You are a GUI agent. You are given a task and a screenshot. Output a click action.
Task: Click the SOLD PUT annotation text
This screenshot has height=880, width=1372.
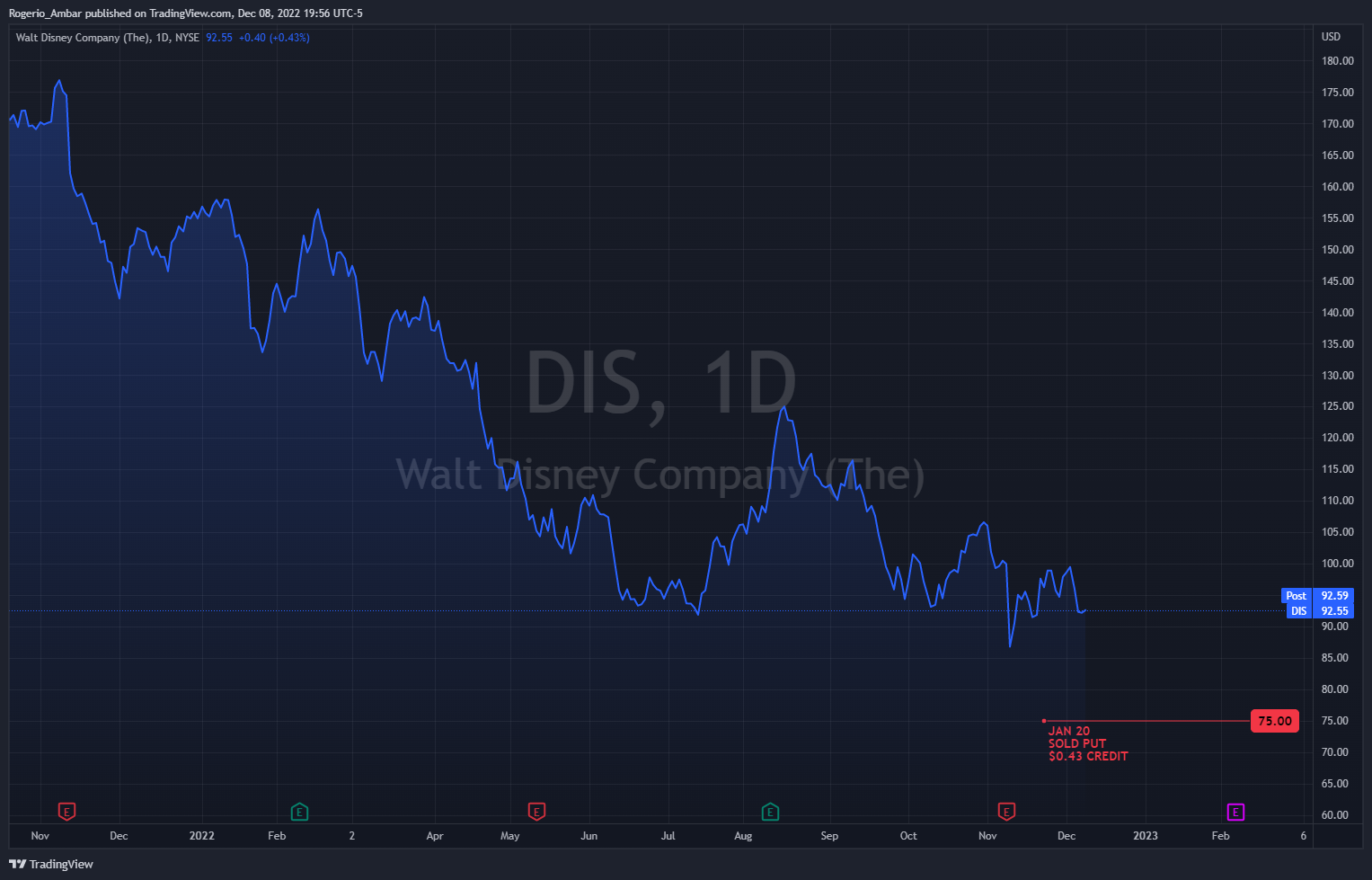(x=1077, y=743)
